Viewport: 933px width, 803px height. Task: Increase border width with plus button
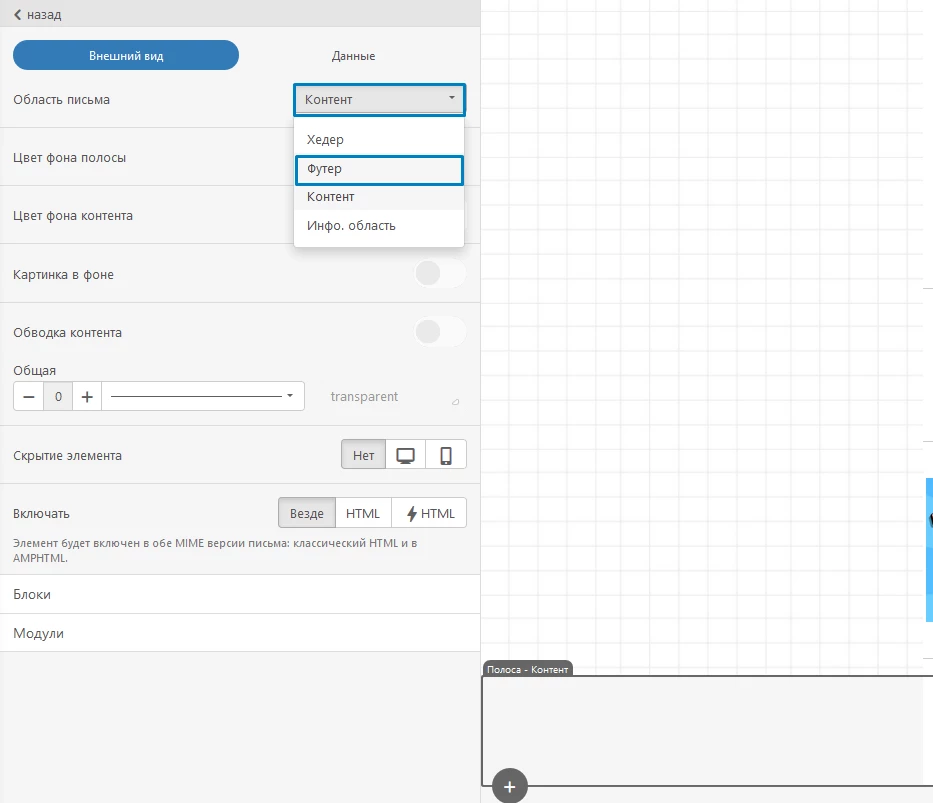(87, 397)
